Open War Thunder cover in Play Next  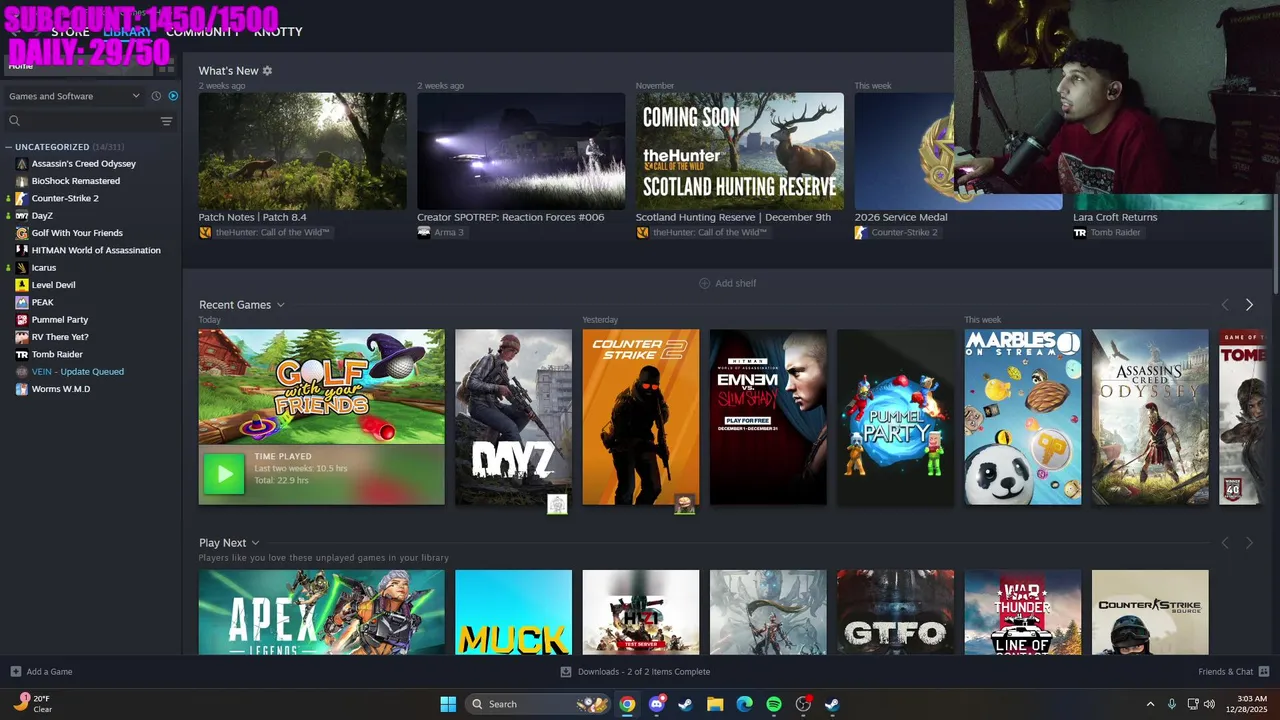click(x=1023, y=612)
